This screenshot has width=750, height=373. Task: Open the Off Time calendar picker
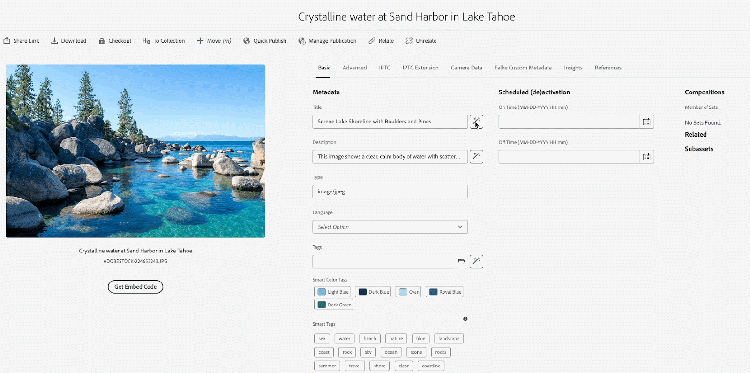tap(646, 156)
